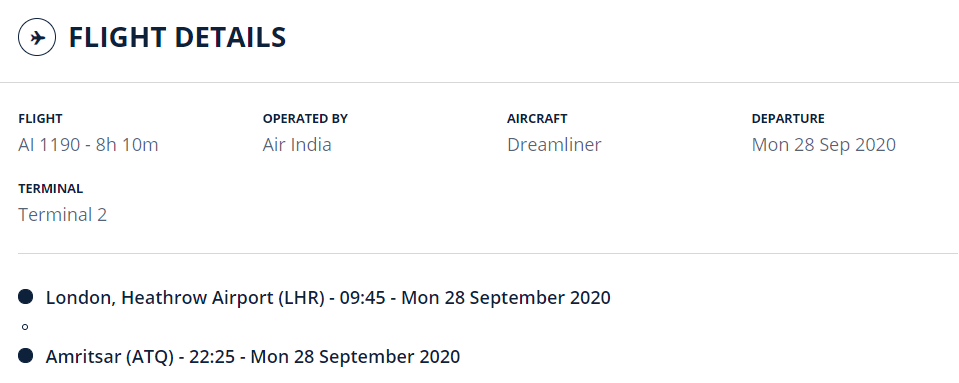The width and height of the screenshot is (959, 383).
Task: Click the Mon 28 September 2020 arrival date
Action: [355, 357]
